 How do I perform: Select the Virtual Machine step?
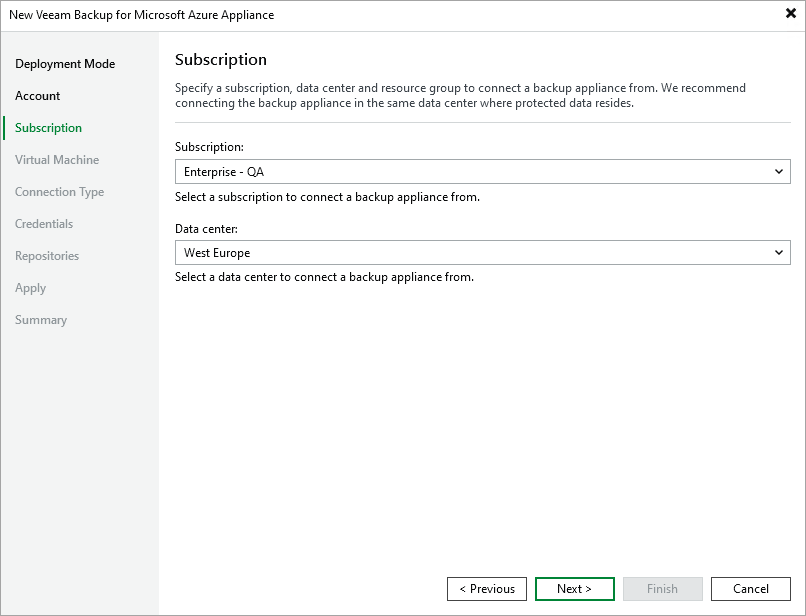(57, 159)
